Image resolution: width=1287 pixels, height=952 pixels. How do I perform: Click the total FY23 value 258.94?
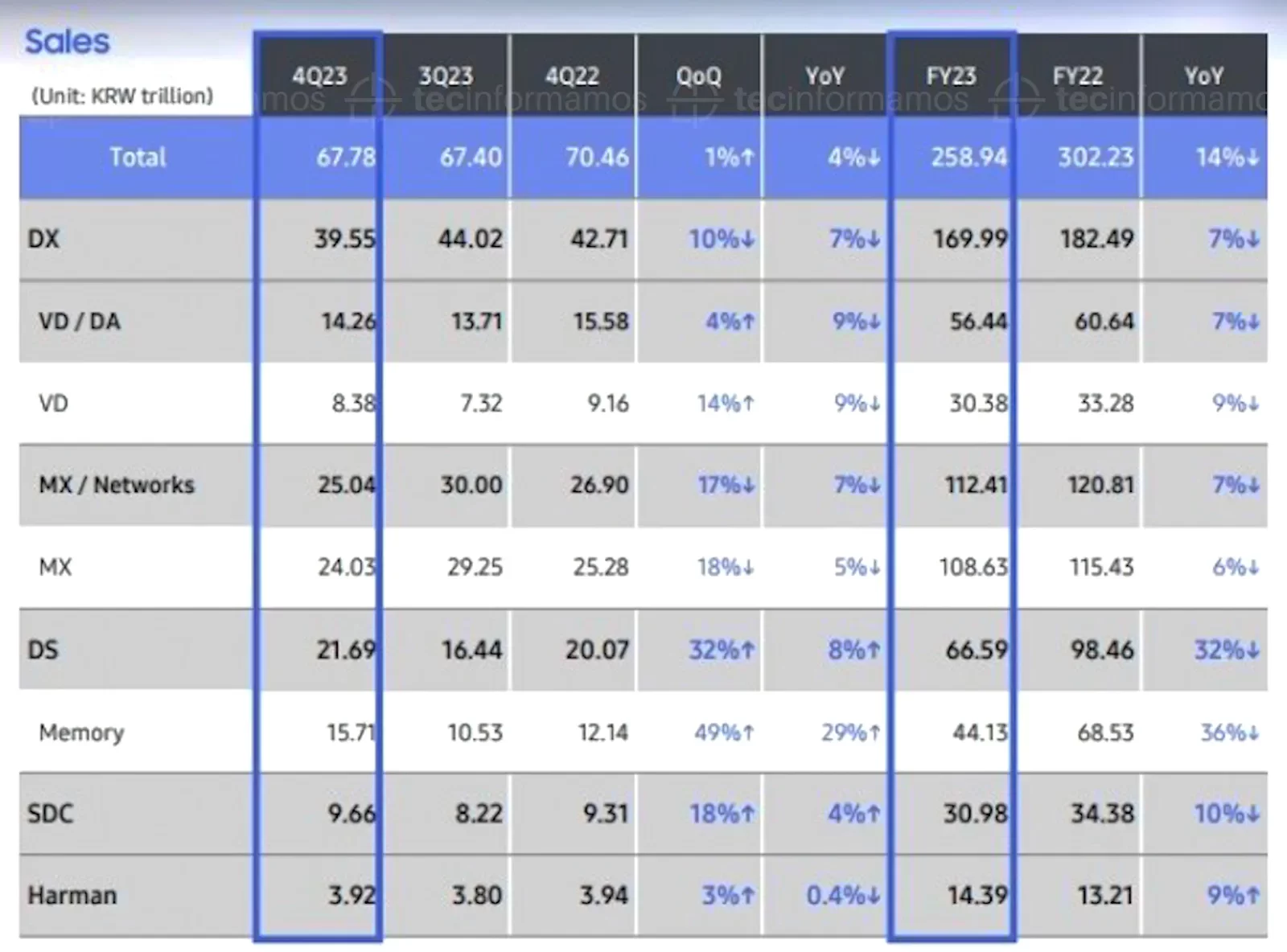pos(968,157)
